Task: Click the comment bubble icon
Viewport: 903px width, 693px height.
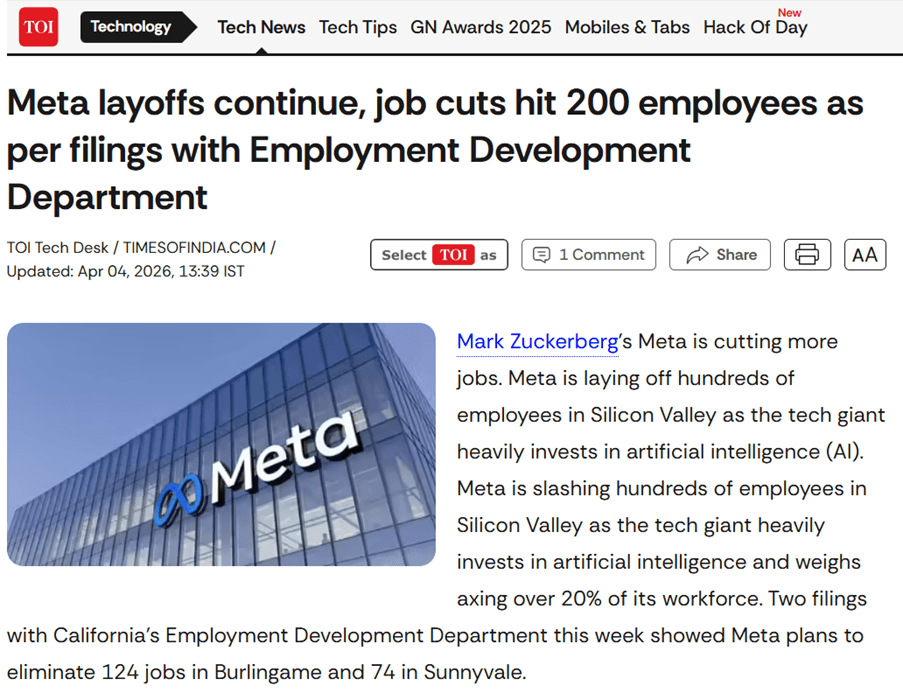Action: [x=541, y=255]
